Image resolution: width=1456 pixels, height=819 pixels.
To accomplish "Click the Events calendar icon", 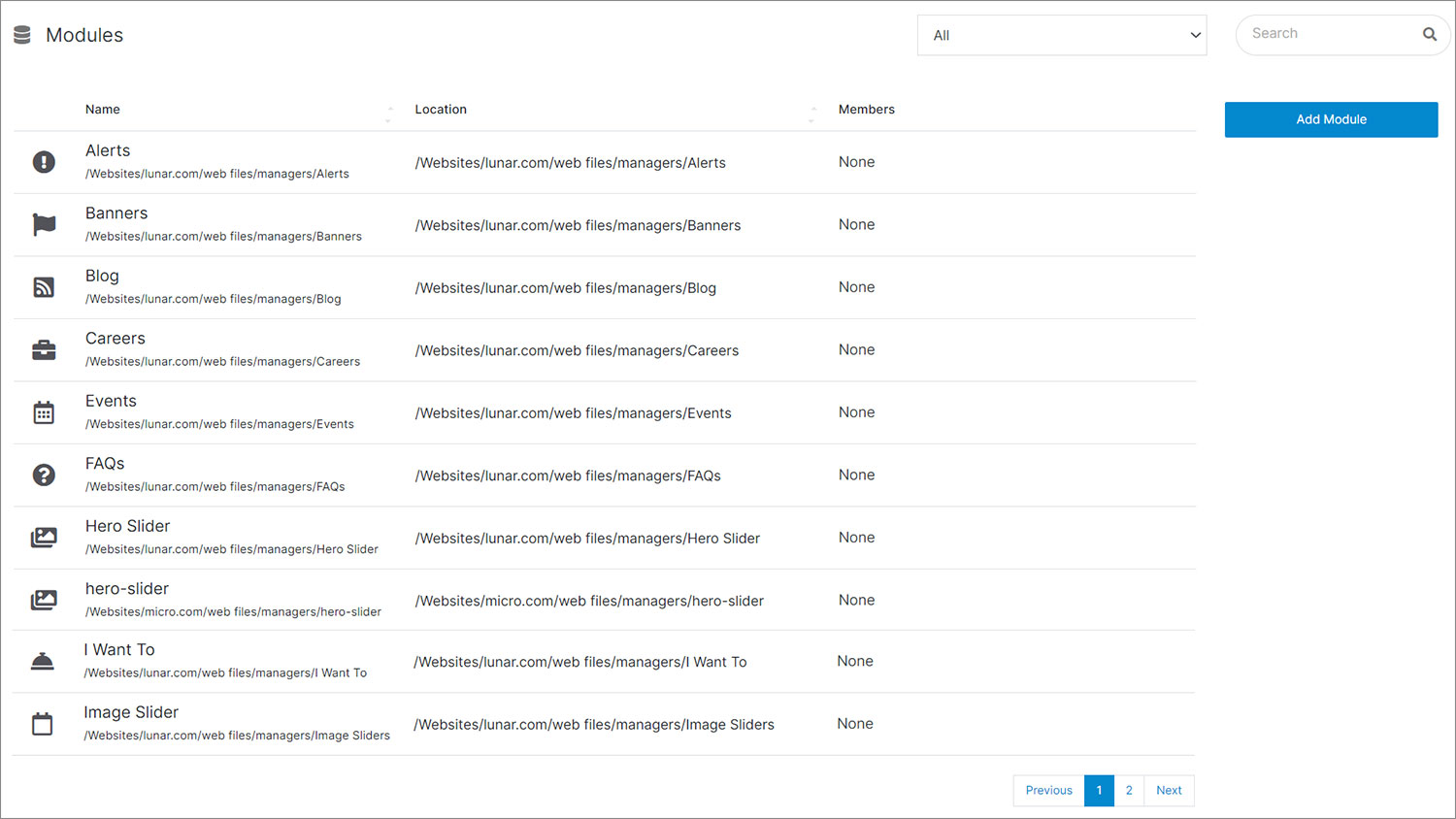I will pyautogui.click(x=44, y=412).
